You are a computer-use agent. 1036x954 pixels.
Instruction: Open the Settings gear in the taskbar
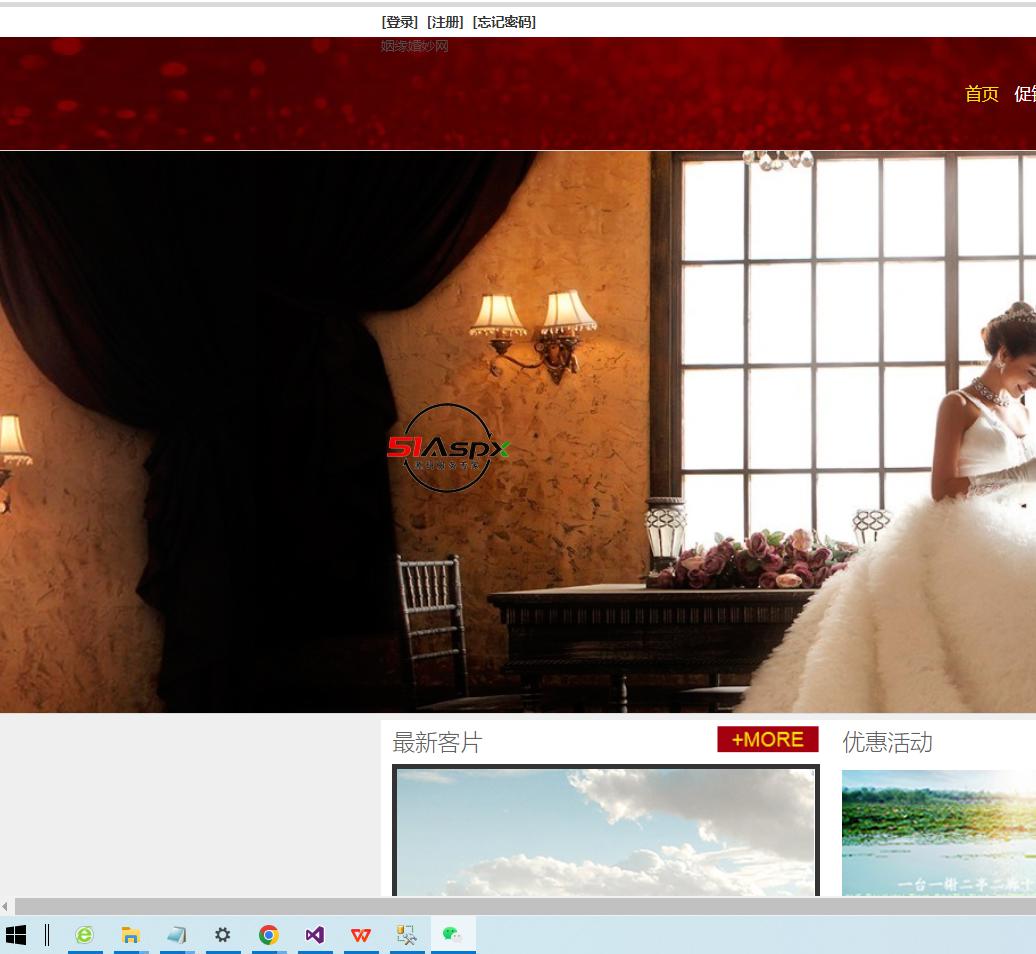coord(223,935)
